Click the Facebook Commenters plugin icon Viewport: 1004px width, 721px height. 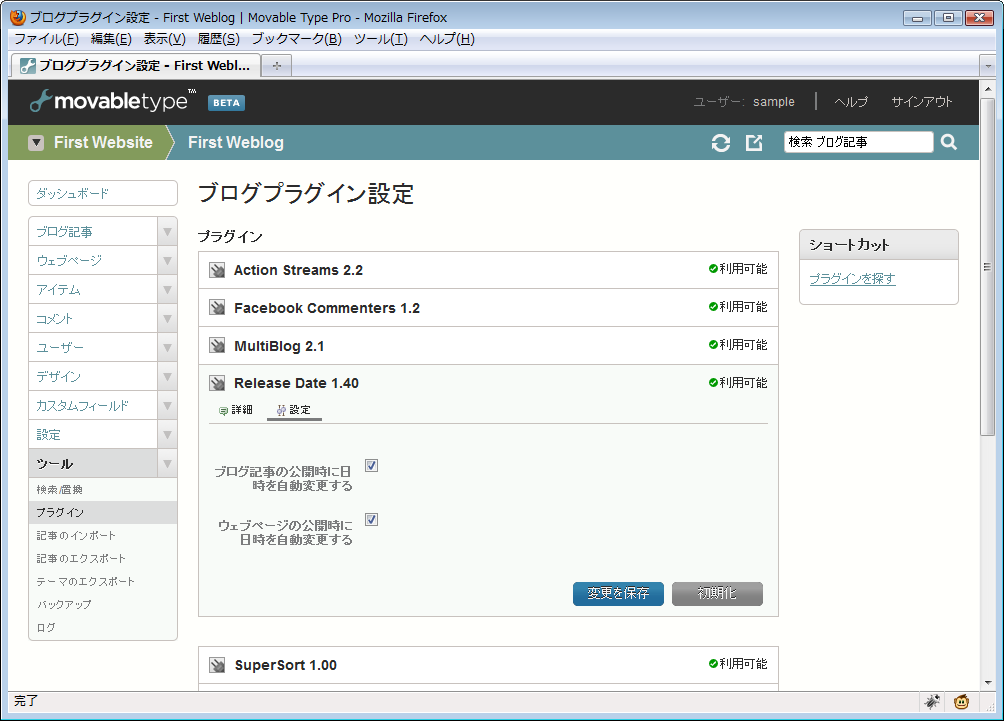point(217,308)
